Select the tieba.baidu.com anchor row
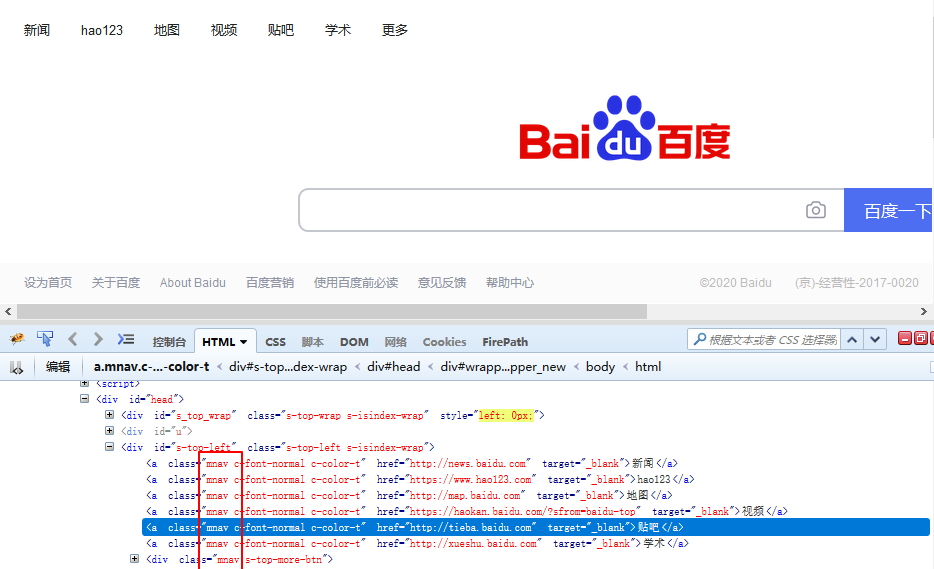934x569 pixels. (x=536, y=527)
